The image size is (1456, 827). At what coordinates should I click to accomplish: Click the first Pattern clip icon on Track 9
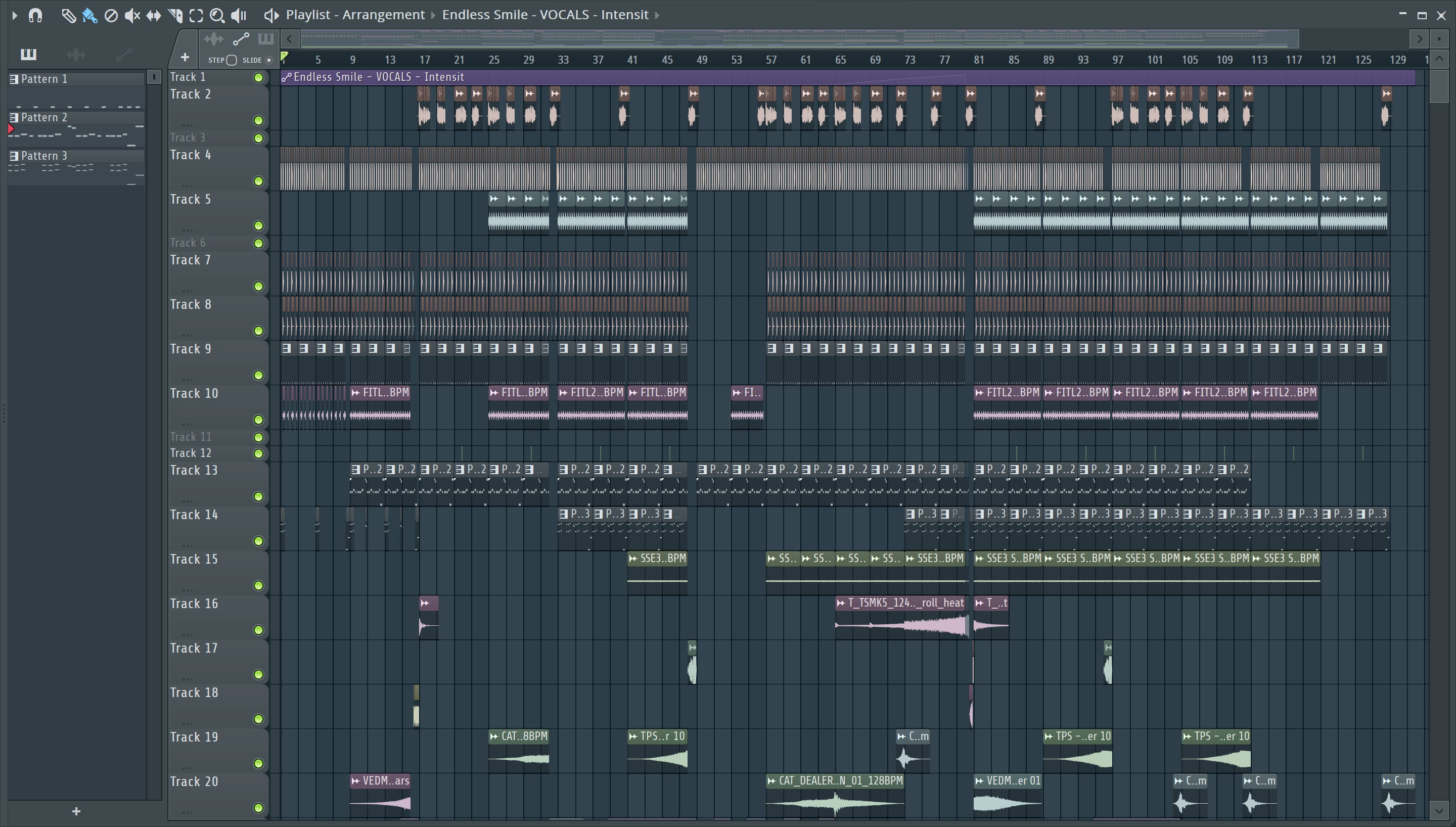[x=287, y=348]
